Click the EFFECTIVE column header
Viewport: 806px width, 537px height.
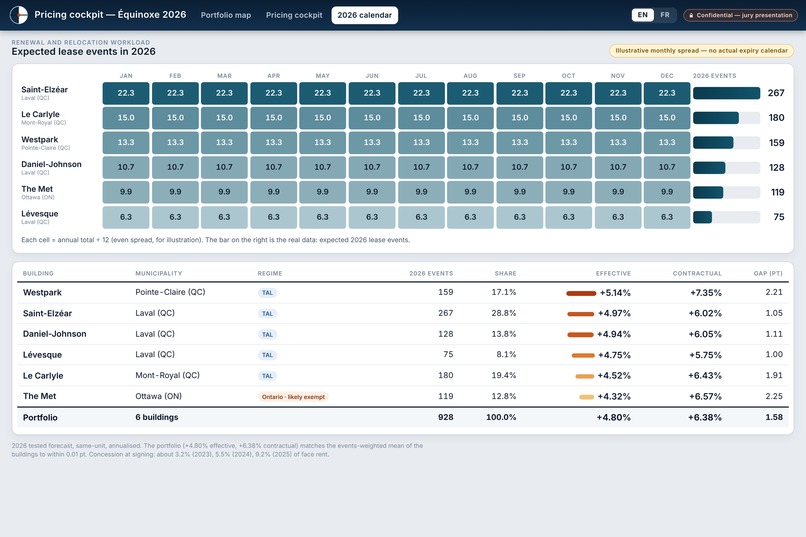[613, 273]
